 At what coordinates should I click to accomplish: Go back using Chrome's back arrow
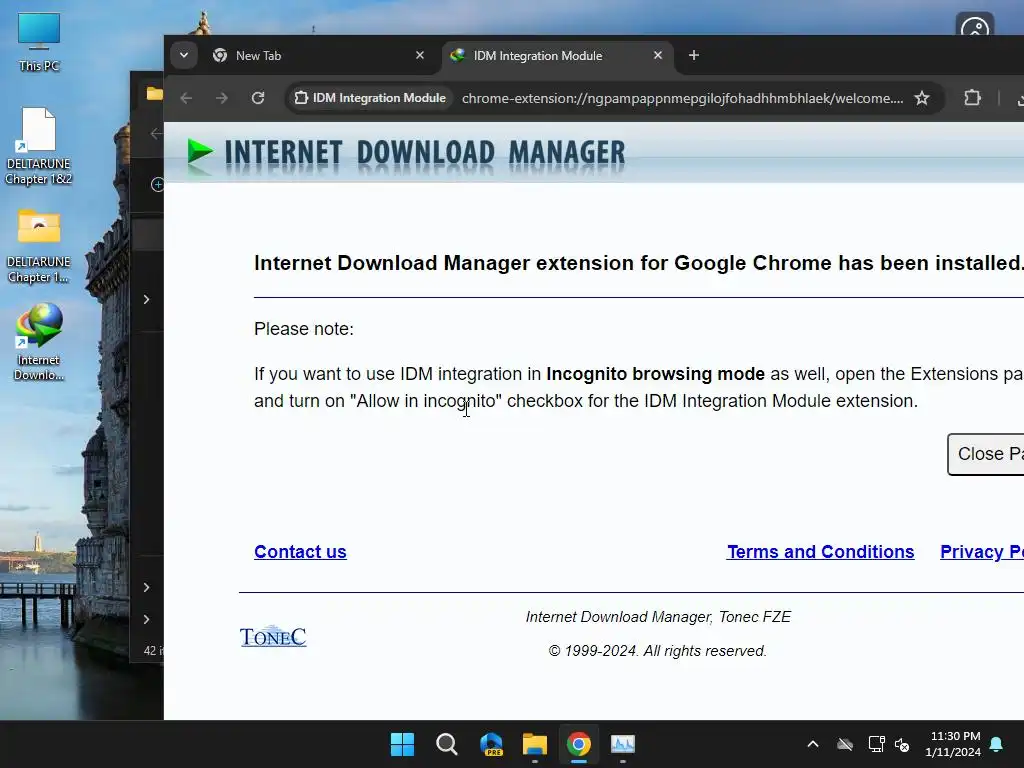click(x=186, y=98)
